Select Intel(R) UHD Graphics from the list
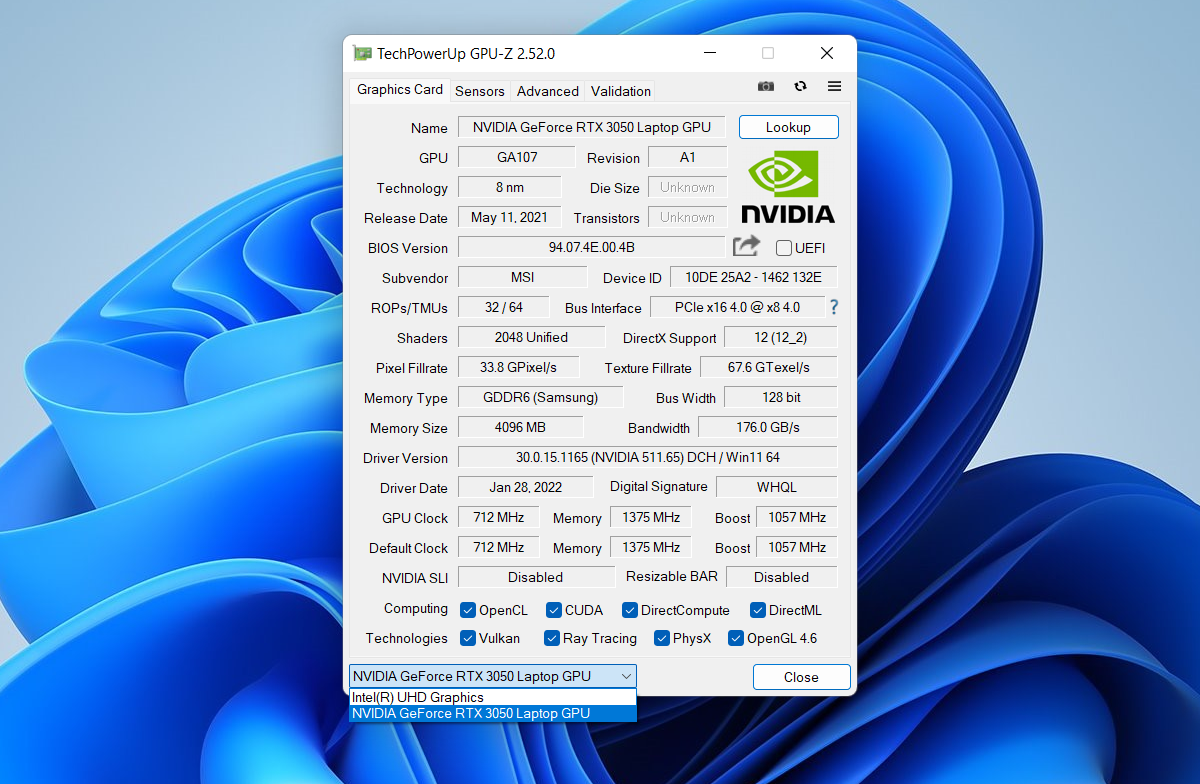Viewport: 1200px width, 784px height. [492, 697]
